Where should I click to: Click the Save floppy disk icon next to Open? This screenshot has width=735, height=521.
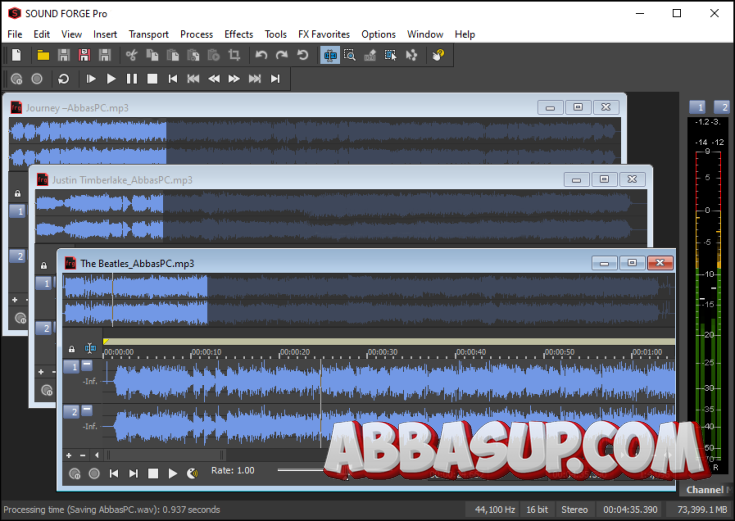64,55
